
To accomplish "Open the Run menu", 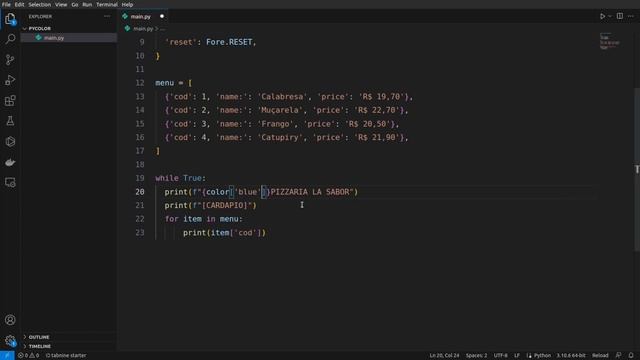I will coord(87,4).
